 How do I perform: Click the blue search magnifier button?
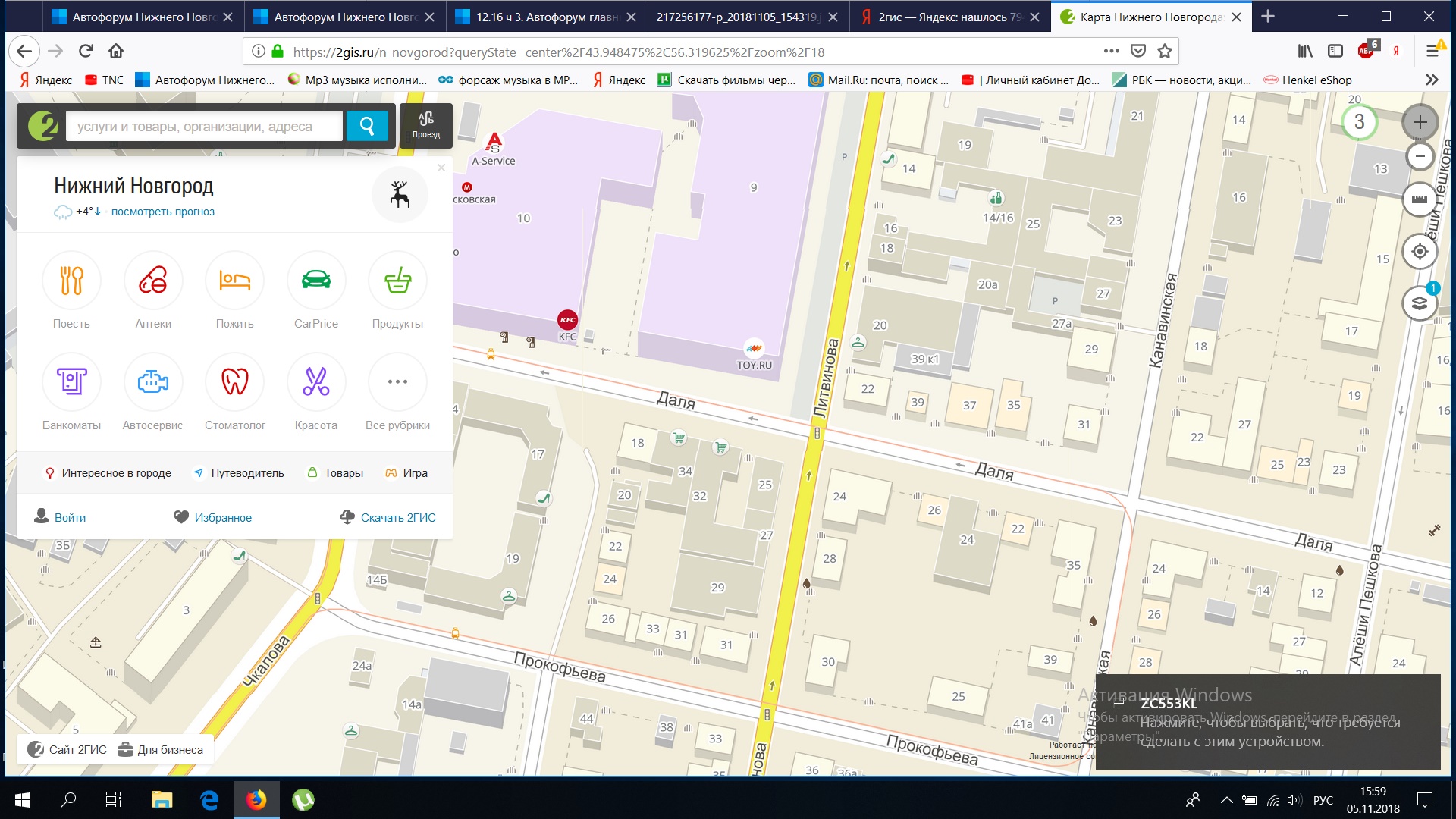[x=367, y=126]
